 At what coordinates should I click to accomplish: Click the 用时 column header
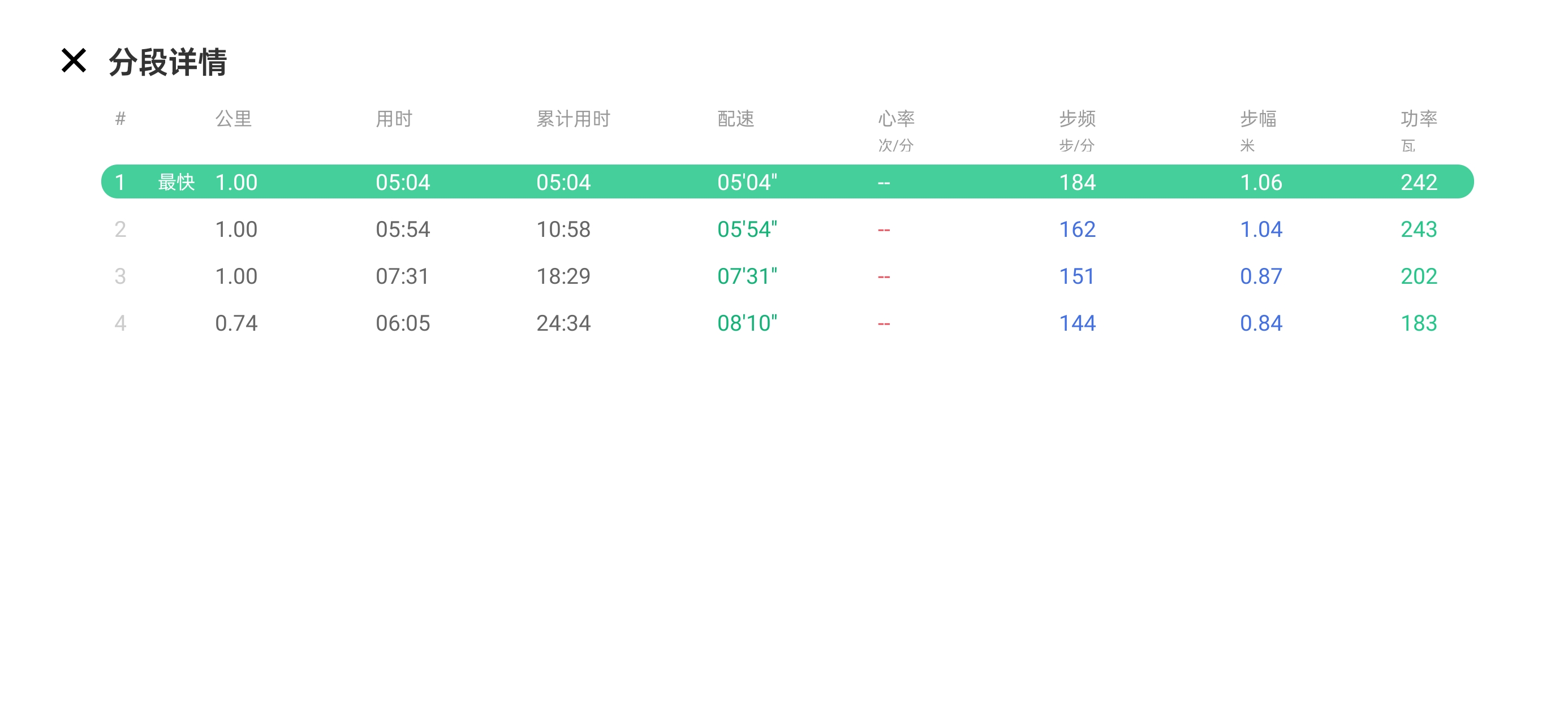click(x=394, y=119)
